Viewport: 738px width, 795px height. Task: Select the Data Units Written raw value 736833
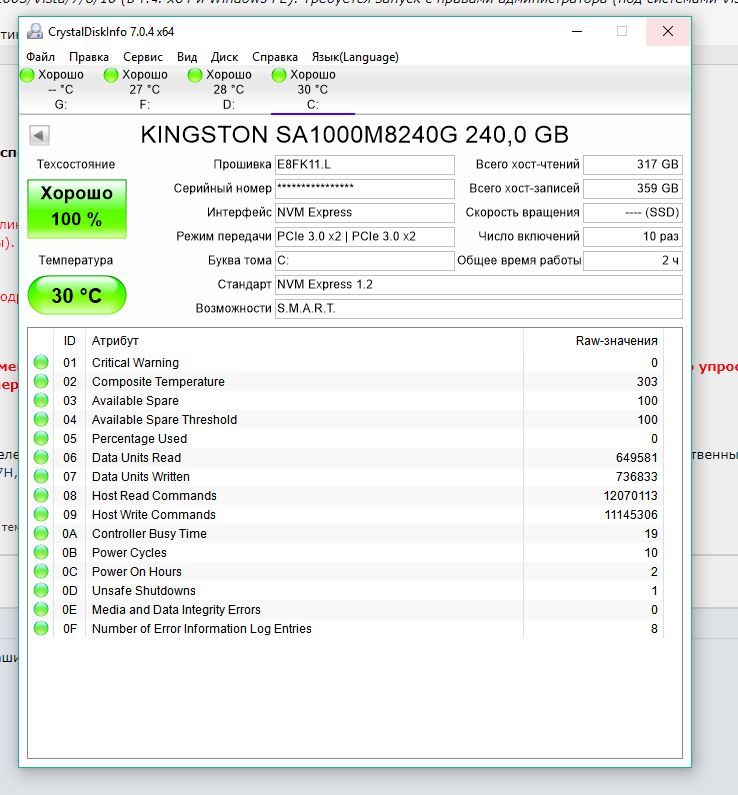click(637, 477)
